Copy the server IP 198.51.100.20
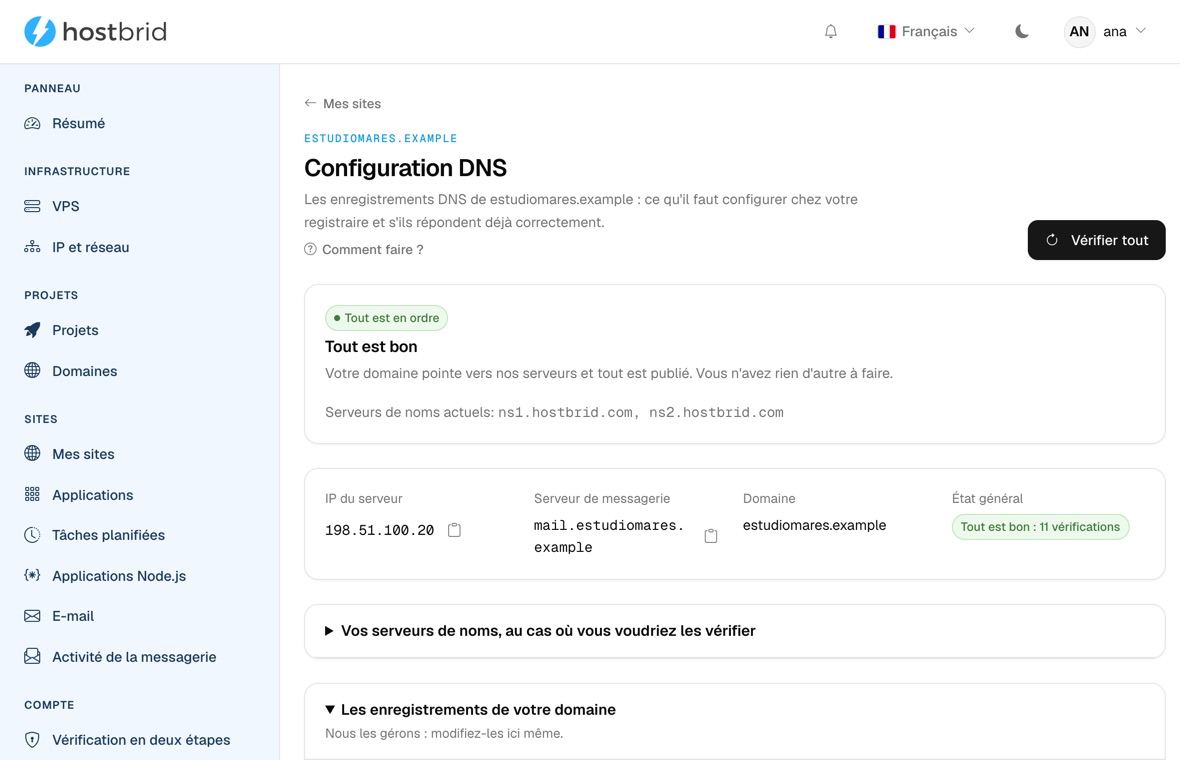The width and height of the screenshot is (1180, 760). (x=455, y=530)
